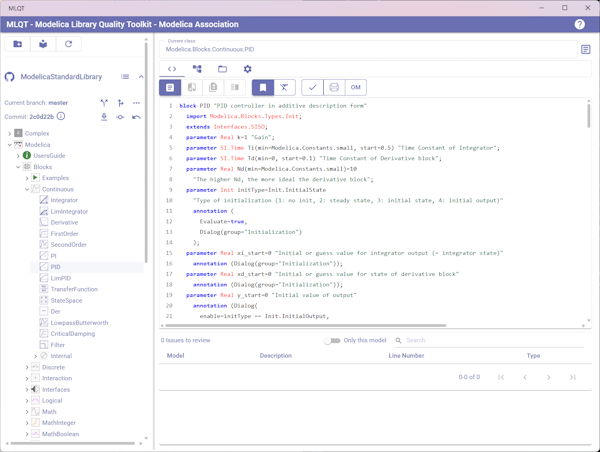Select FirstOrder in the tree
The height and width of the screenshot is (452, 600).
click(64, 233)
